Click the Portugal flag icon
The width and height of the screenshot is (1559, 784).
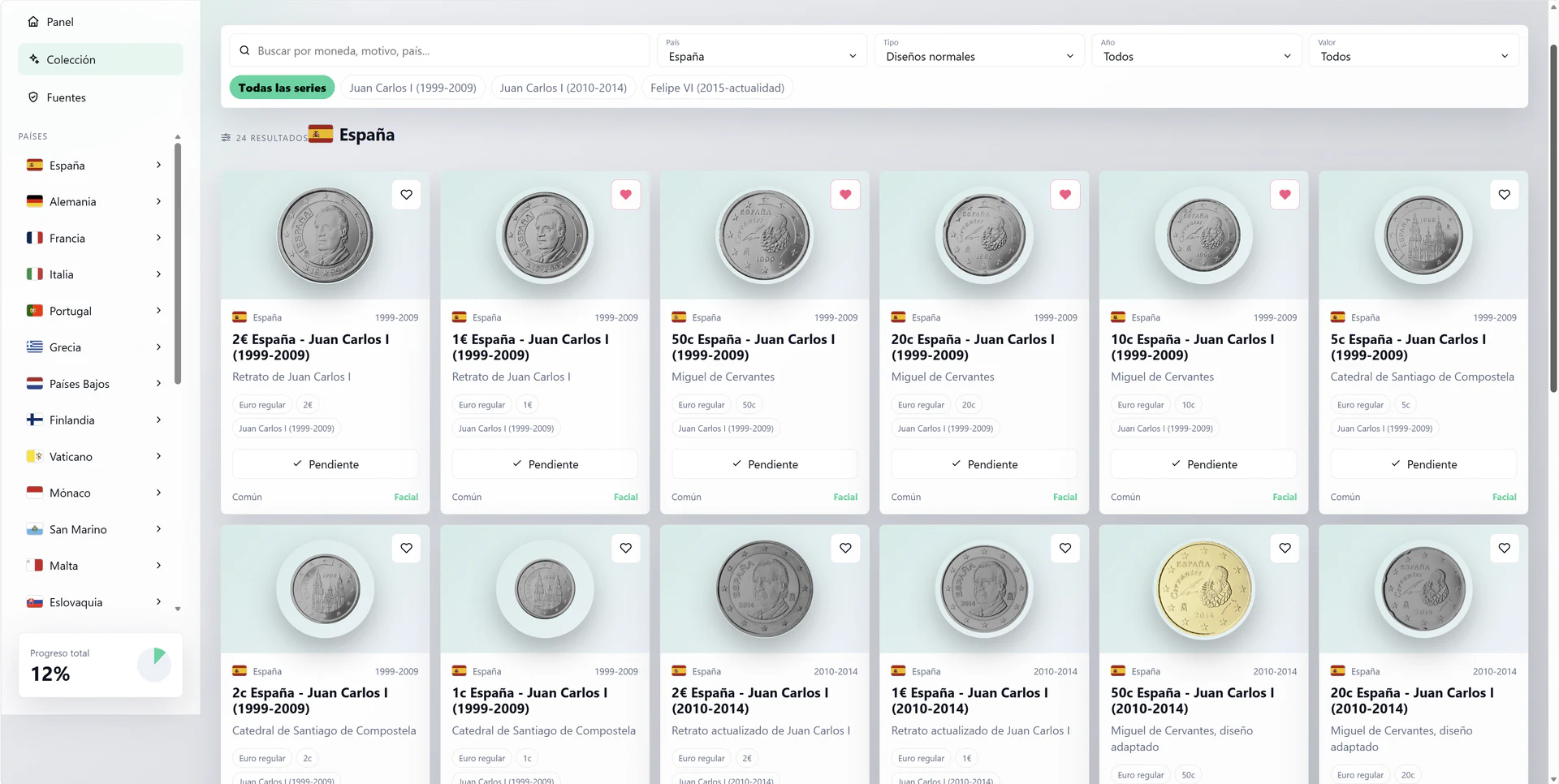pos(35,311)
